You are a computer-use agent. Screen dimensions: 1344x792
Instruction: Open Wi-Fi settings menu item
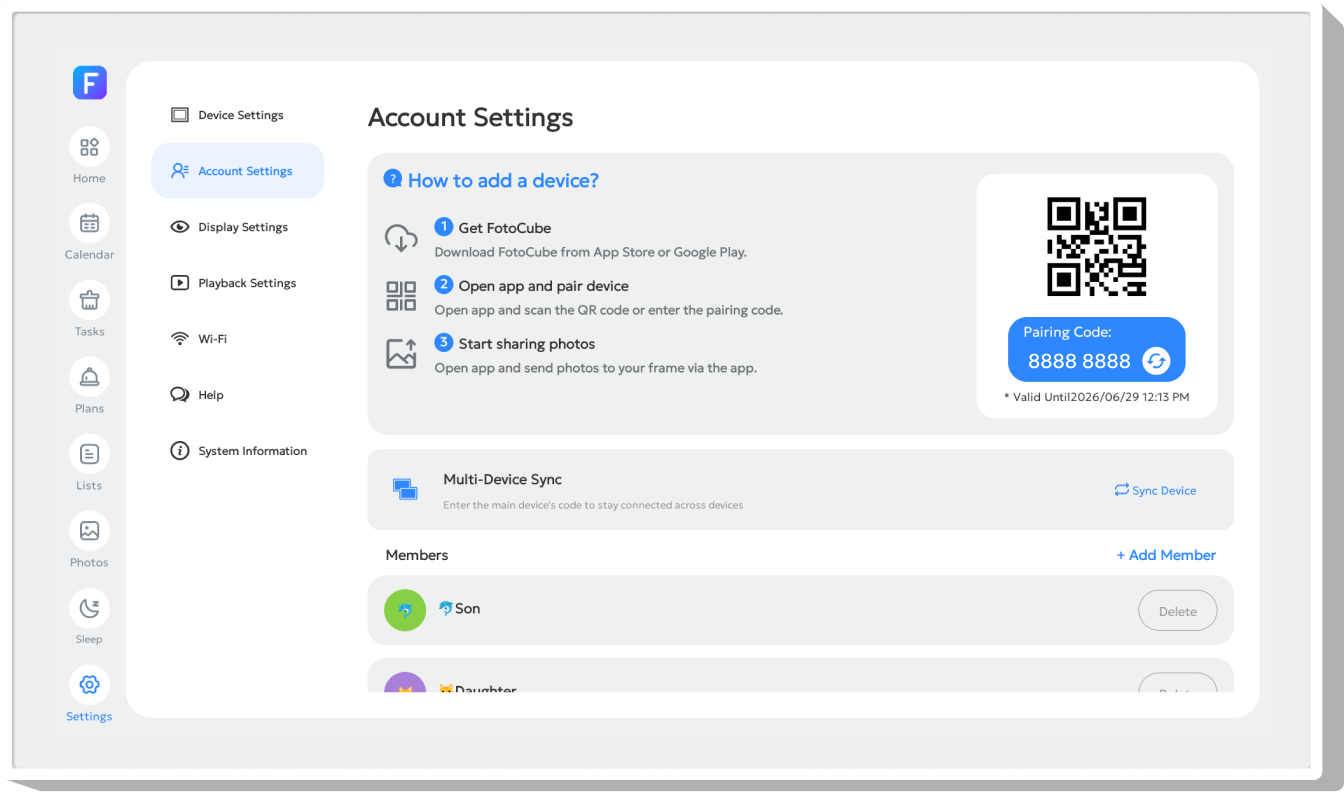click(x=238, y=339)
